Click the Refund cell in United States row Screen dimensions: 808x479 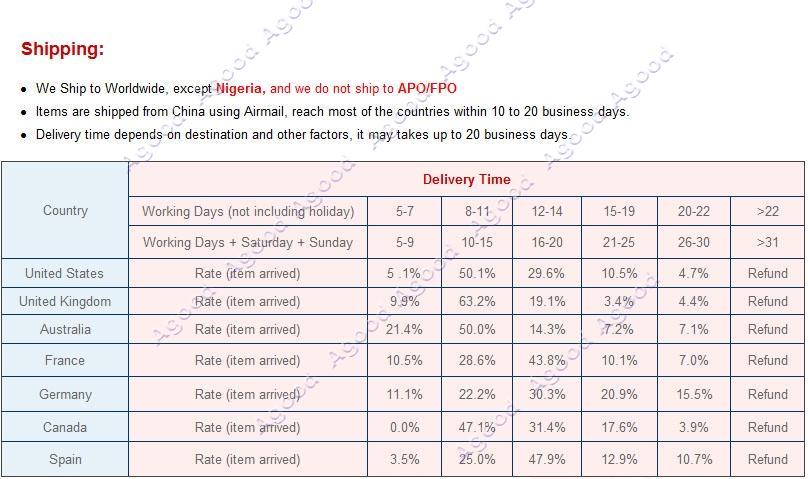click(x=767, y=273)
